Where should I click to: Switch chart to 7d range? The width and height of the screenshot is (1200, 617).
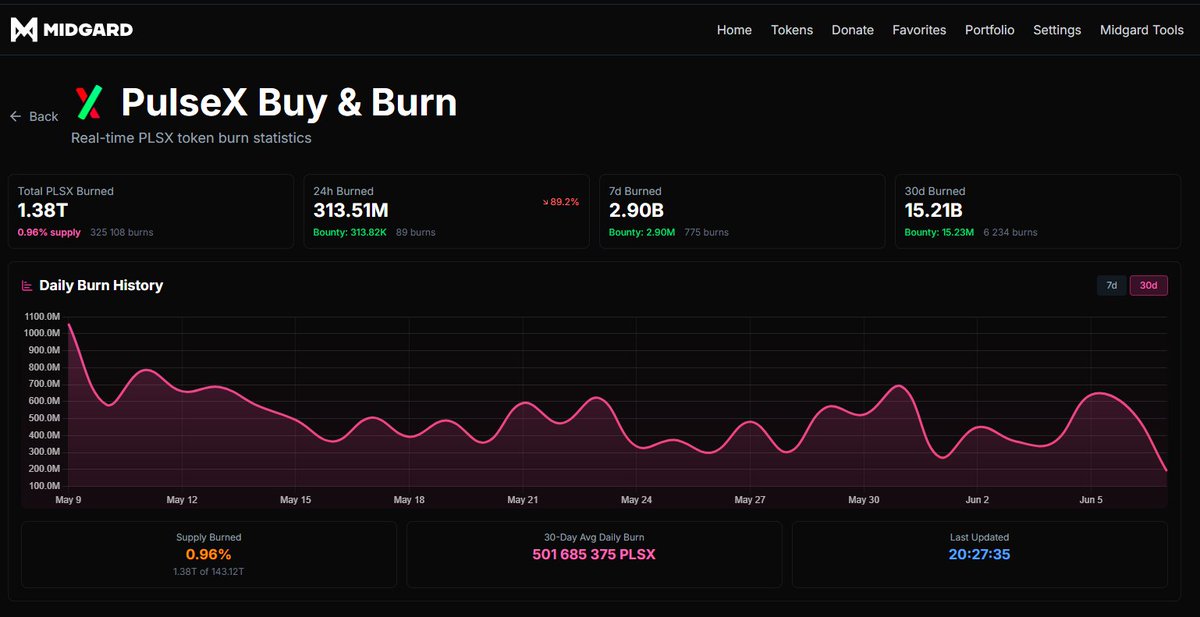(x=1111, y=286)
